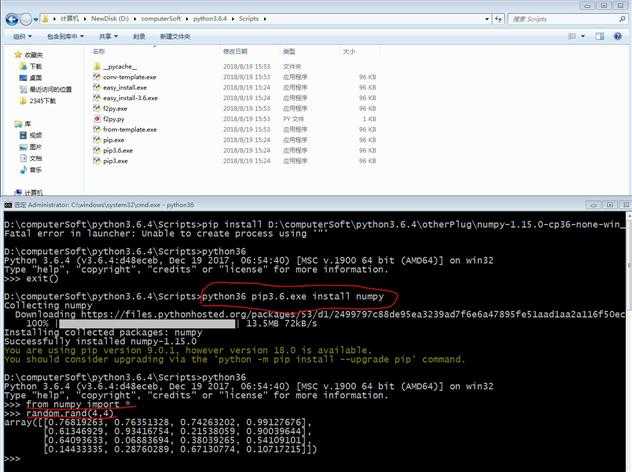Viewport: 632px width, 472px height.
Task: Expand the arrow after NewDisk (D:) breadcrumb
Action: pyautogui.click(x=135, y=19)
